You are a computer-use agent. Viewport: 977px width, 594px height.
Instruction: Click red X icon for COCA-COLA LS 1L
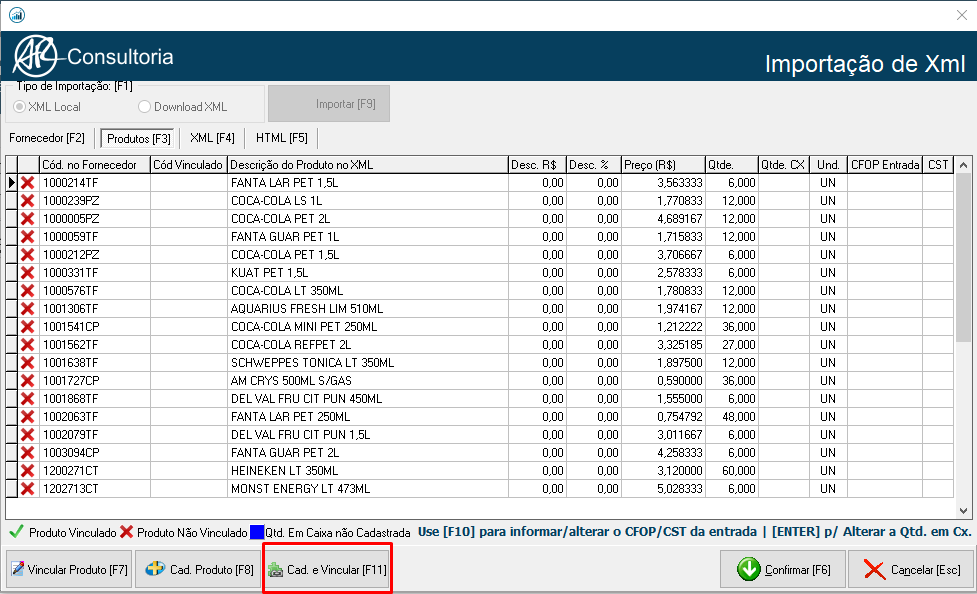click(27, 201)
